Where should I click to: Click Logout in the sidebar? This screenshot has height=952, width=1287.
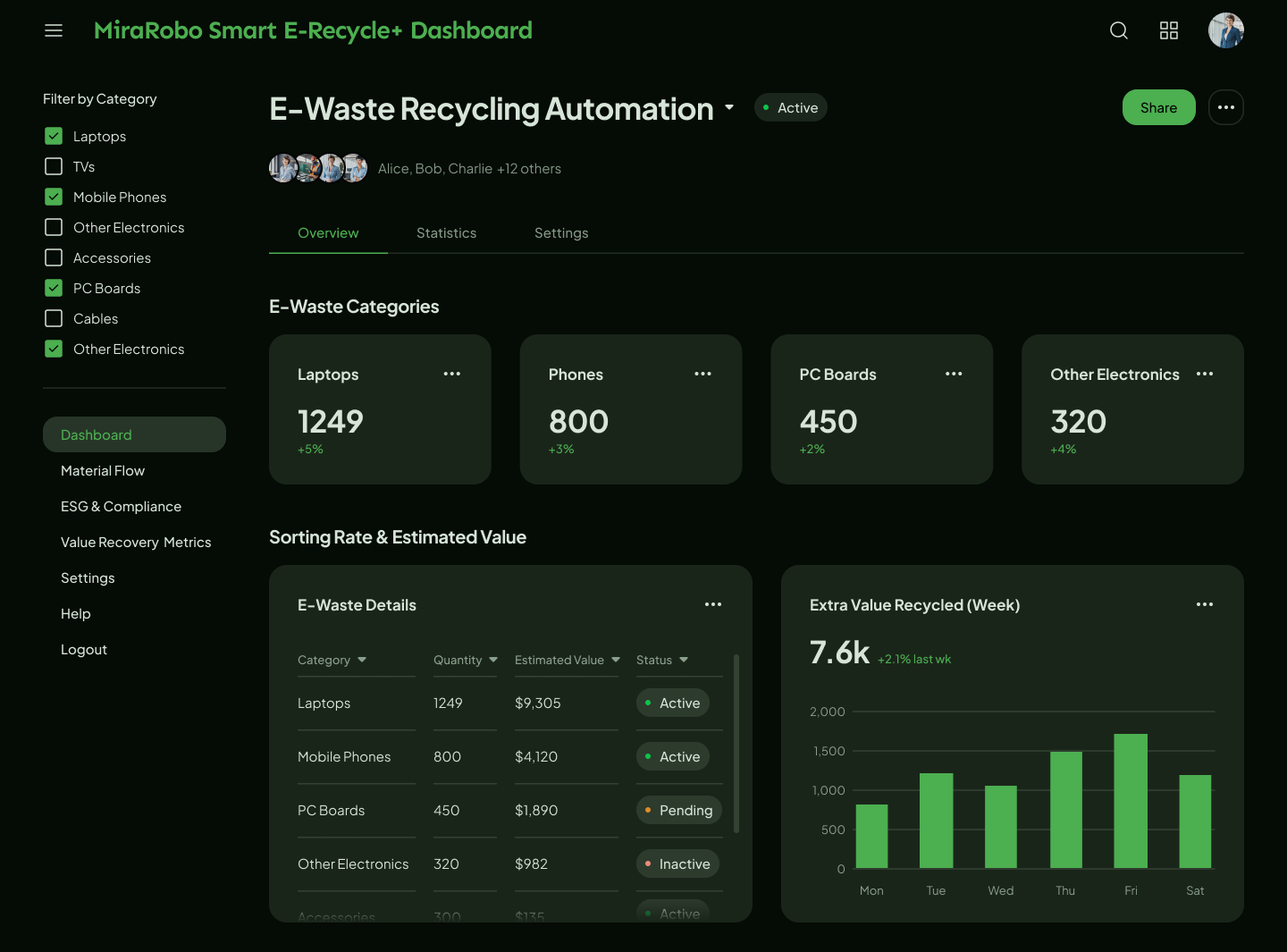pos(84,650)
